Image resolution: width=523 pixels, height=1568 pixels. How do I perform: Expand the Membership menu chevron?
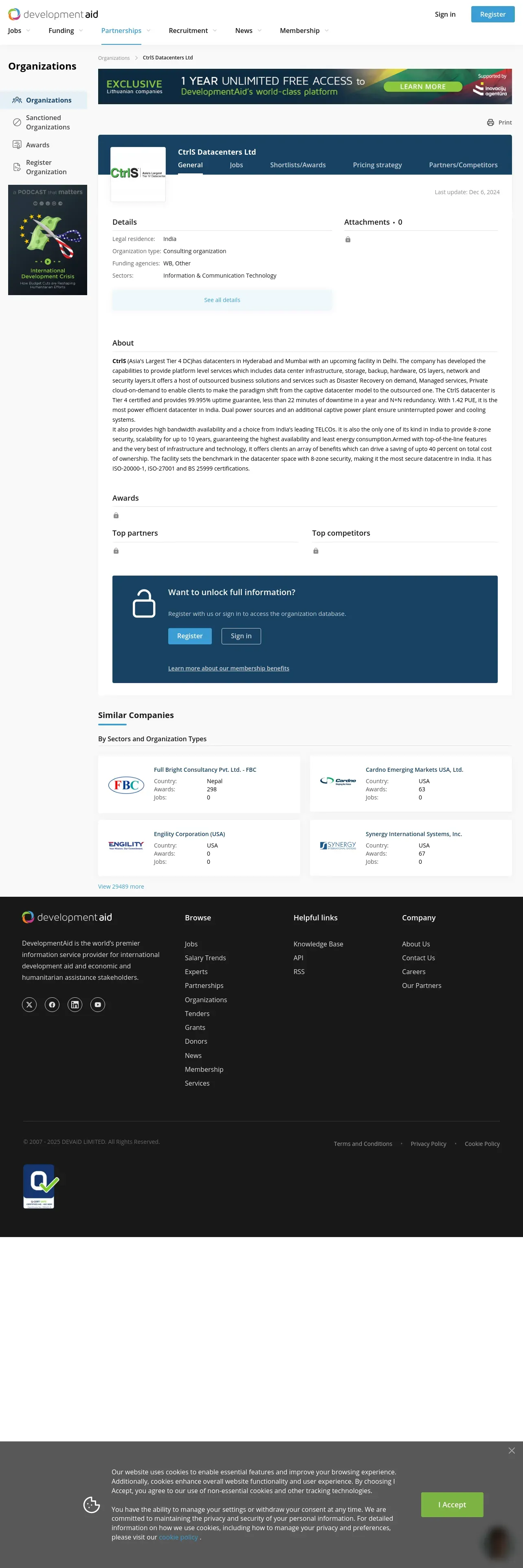tap(326, 31)
